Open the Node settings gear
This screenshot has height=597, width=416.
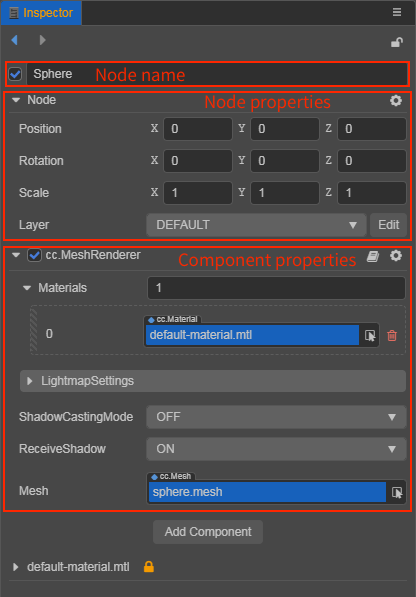click(396, 101)
